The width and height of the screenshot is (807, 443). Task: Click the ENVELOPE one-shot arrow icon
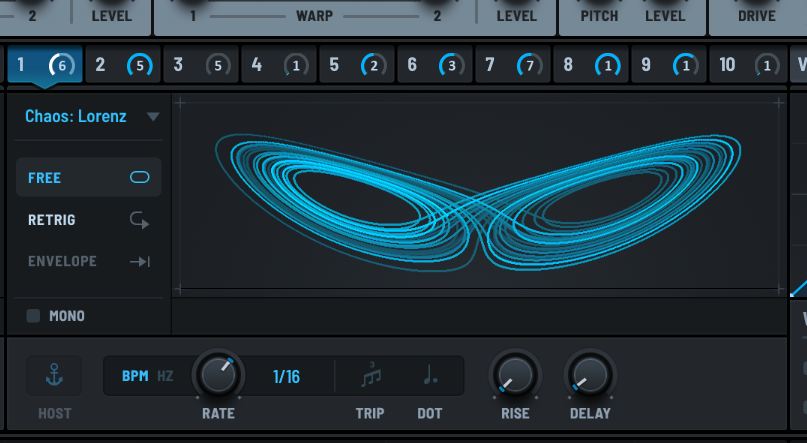pos(140,262)
